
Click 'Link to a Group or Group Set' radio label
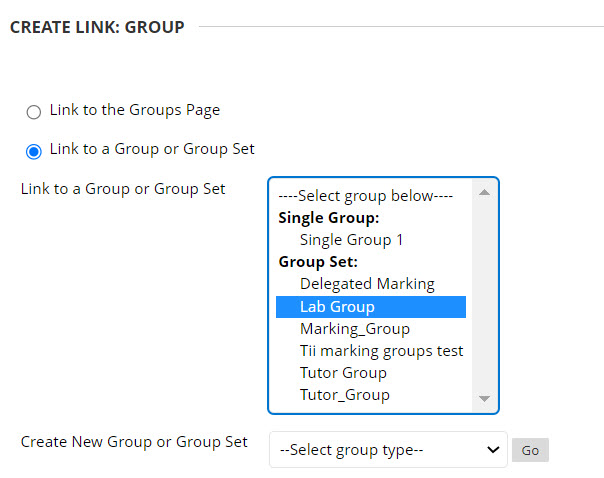click(152, 149)
